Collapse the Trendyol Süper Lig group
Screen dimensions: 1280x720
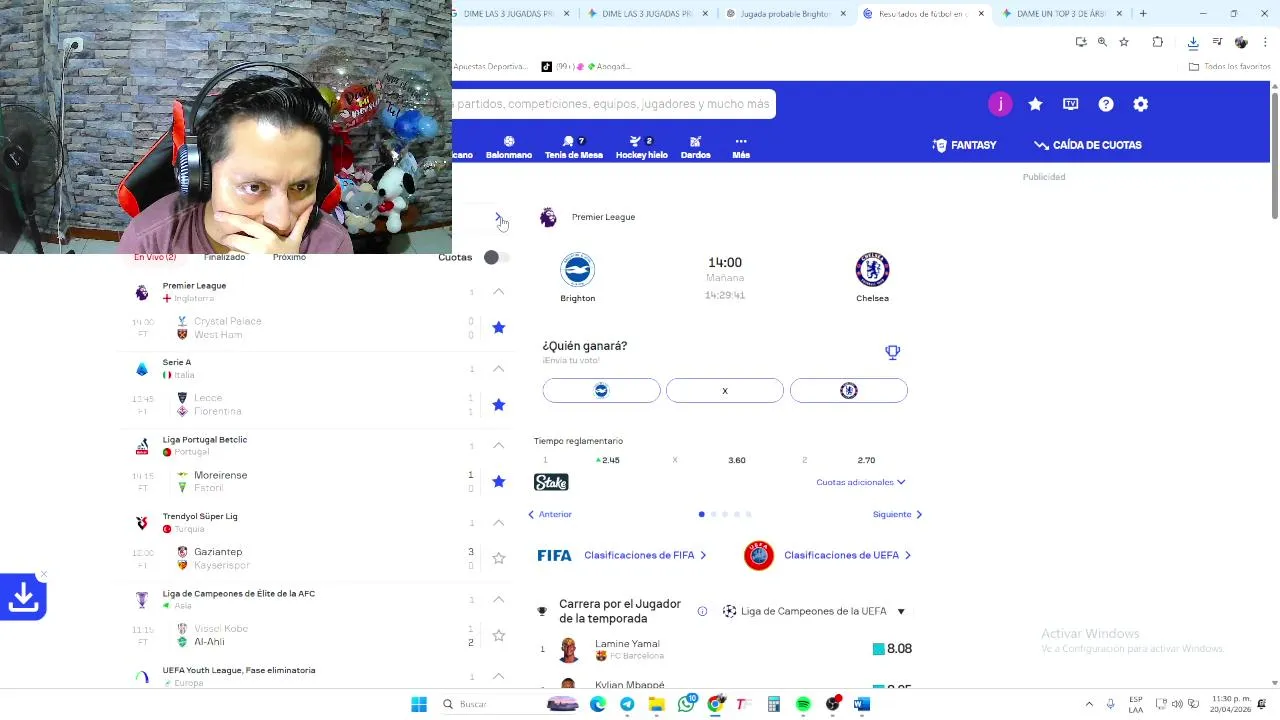coord(498,523)
